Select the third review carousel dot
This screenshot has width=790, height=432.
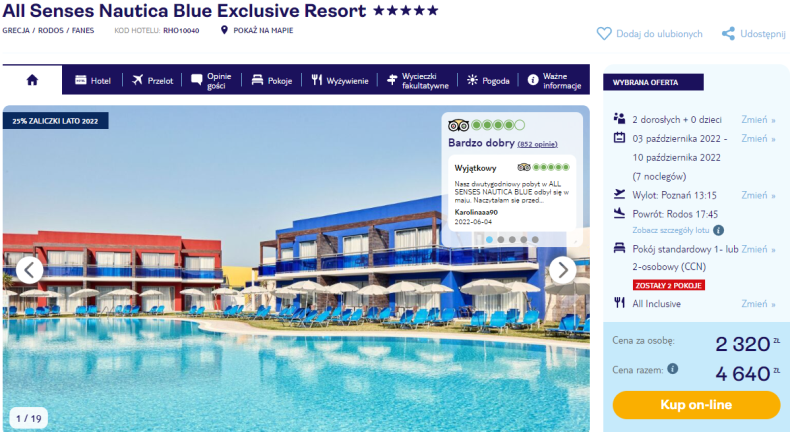click(x=512, y=239)
